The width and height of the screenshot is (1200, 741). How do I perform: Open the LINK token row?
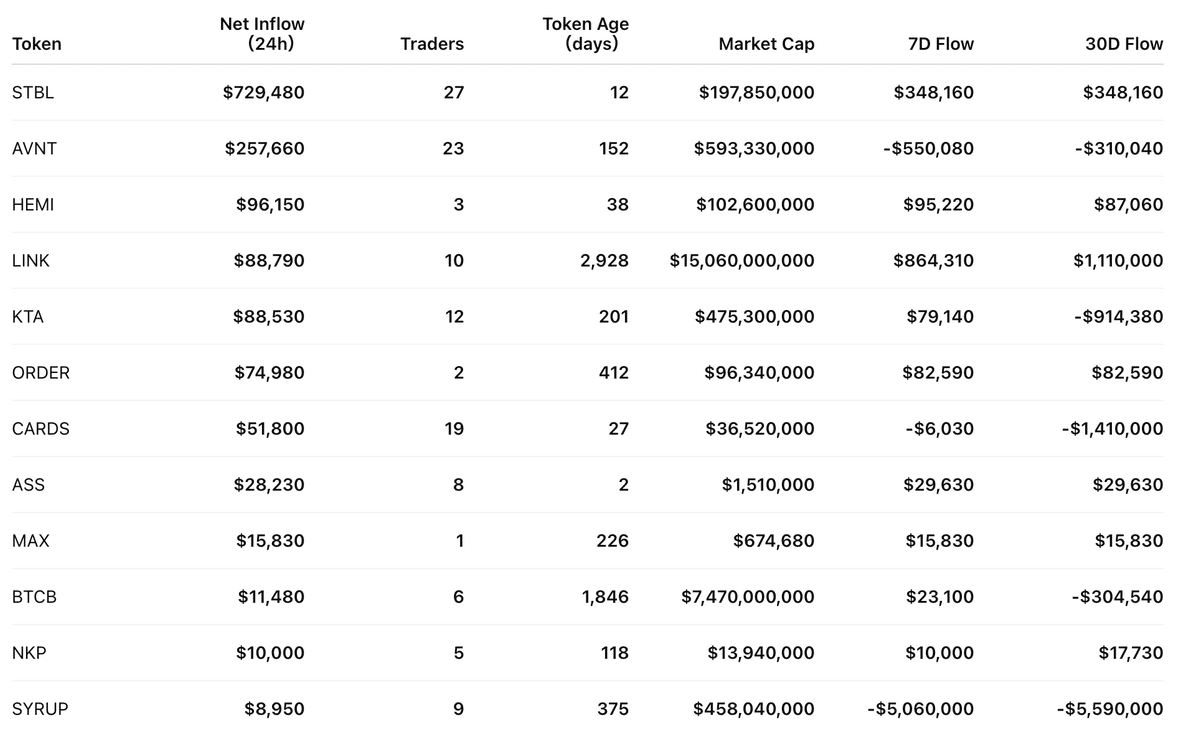[31, 261]
